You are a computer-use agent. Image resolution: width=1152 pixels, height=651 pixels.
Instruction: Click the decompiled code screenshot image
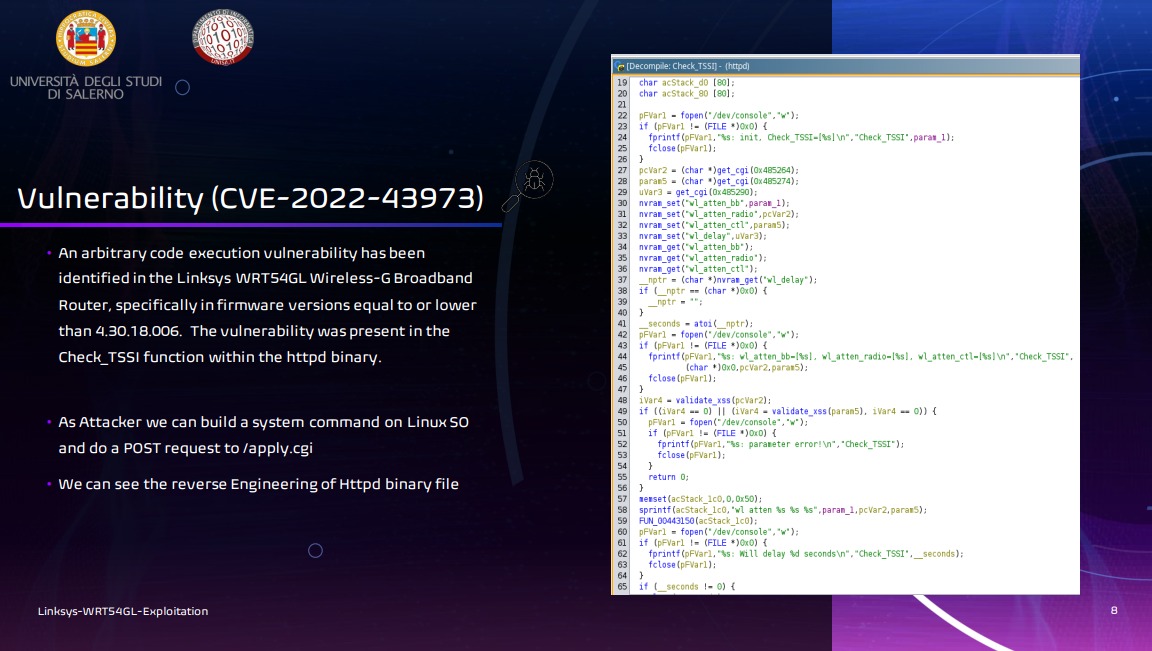click(846, 324)
